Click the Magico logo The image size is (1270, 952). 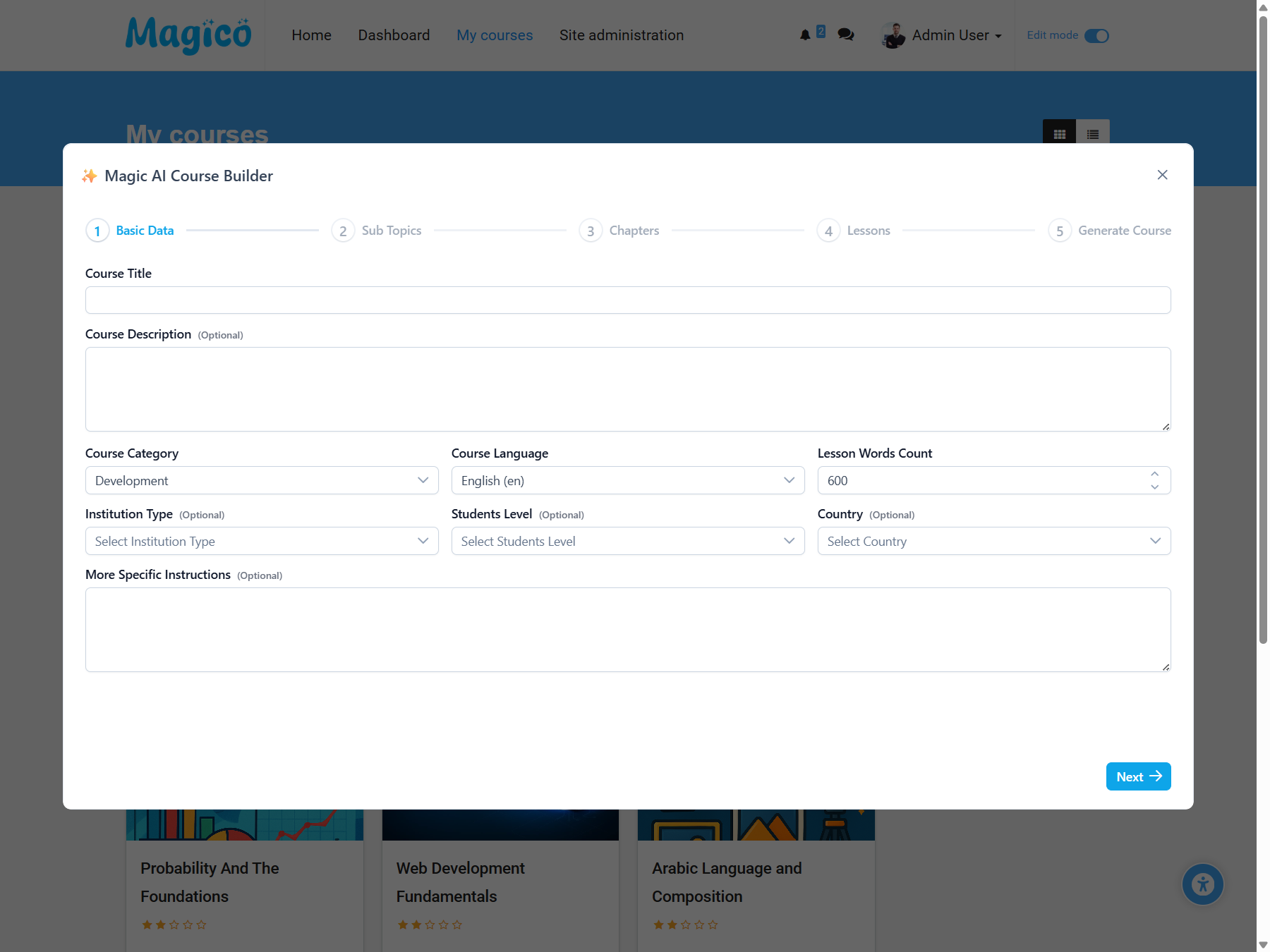point(188,35)
